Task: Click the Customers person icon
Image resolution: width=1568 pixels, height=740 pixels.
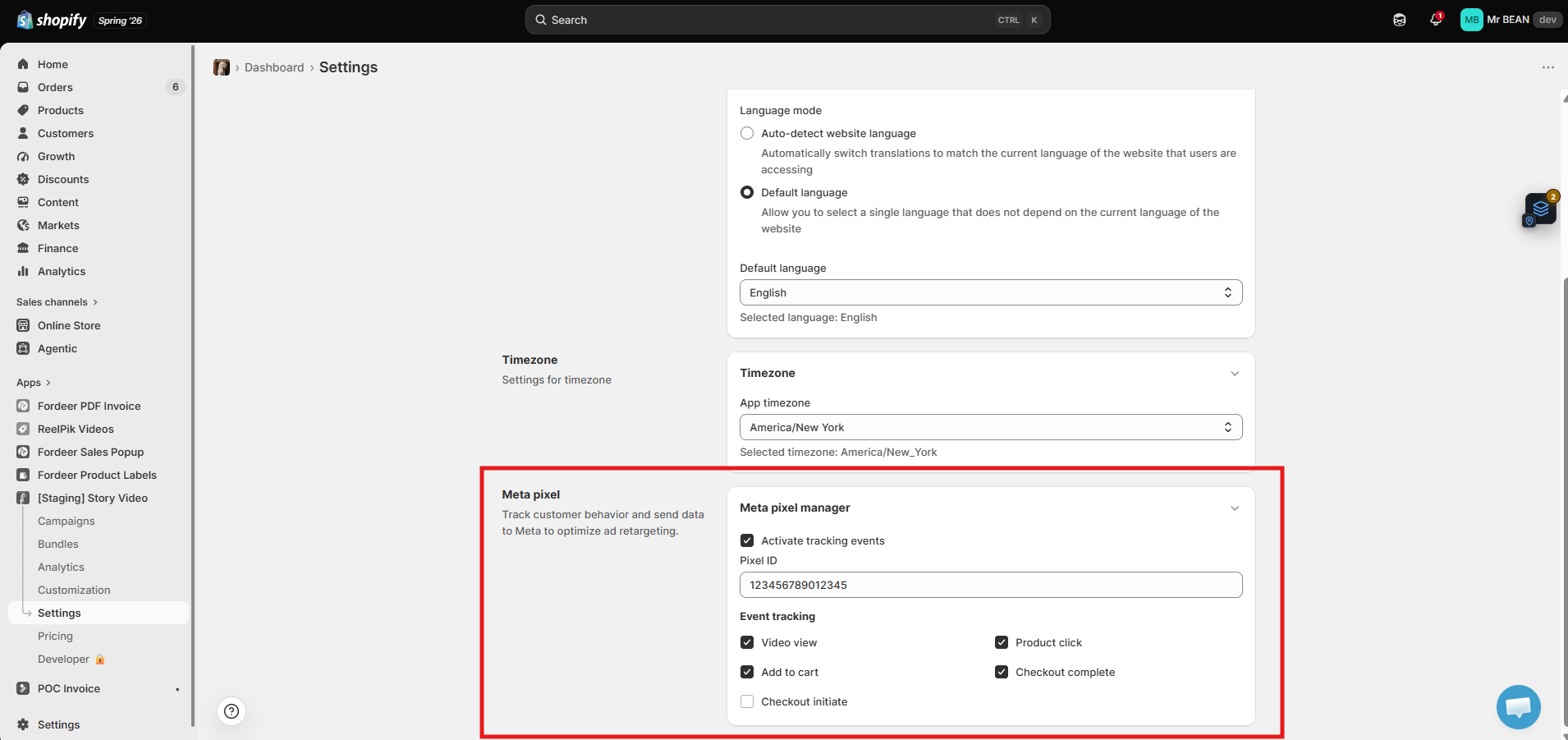Action: pos(23,133)
